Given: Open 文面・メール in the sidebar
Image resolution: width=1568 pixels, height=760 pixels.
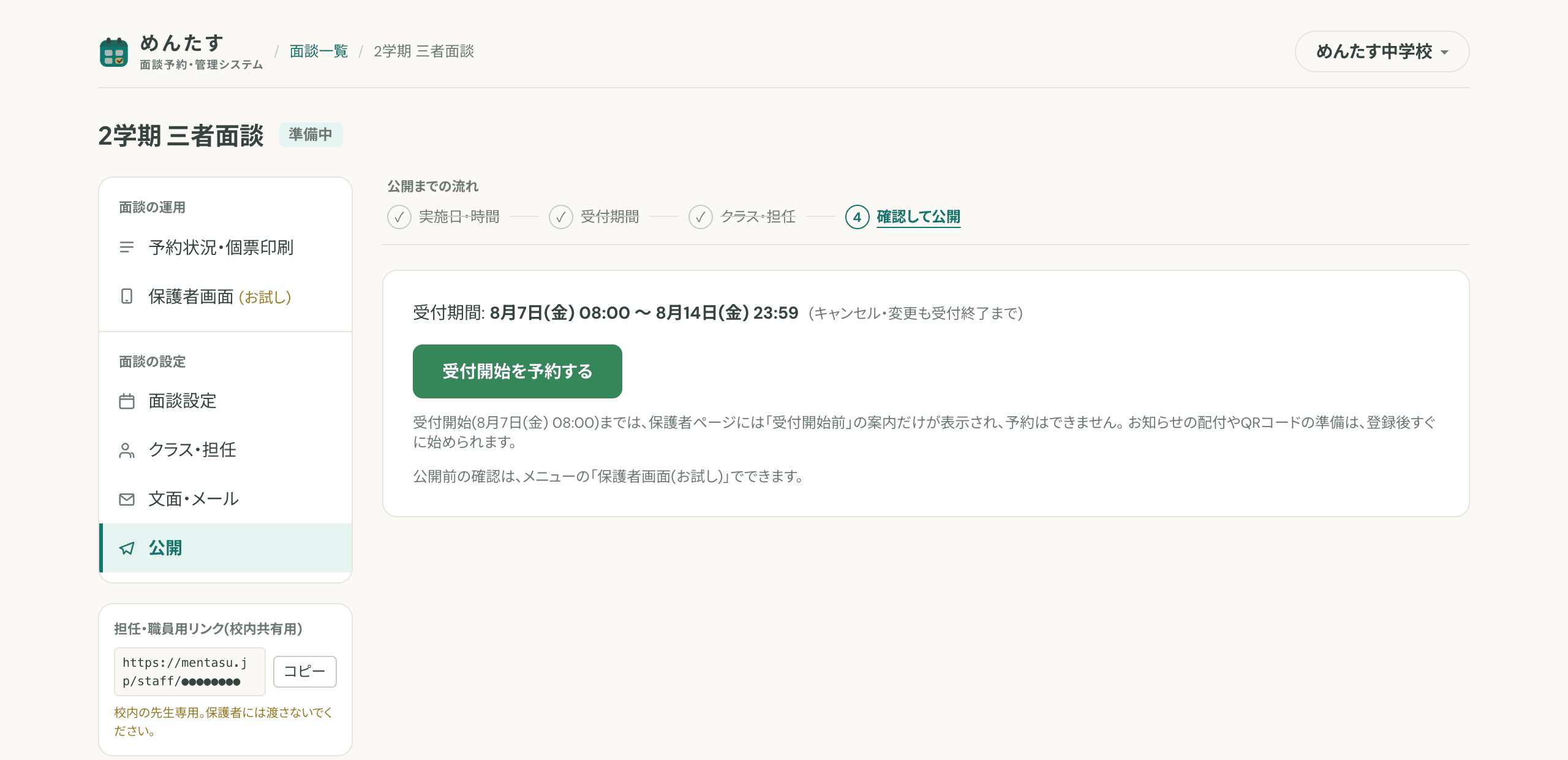Looking at the screenshot, I should point(225,499).
